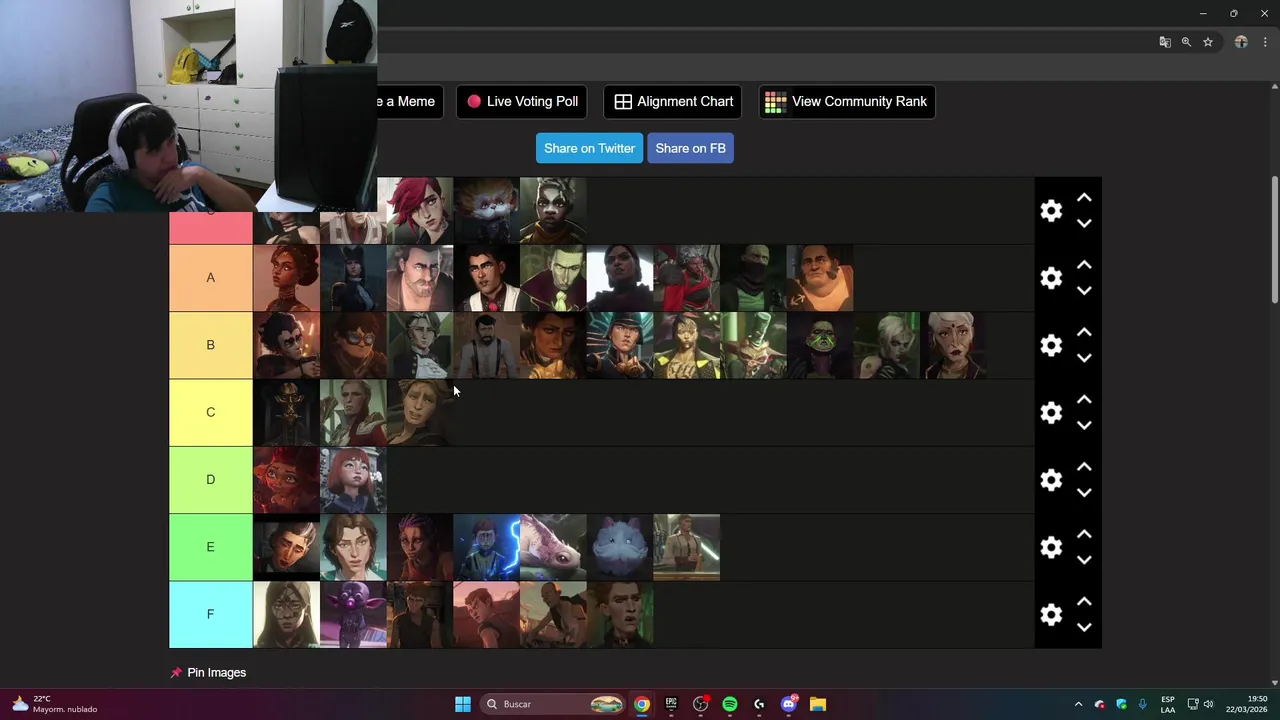Move tier C row up
1280x720 pixels.
point(1084,399)
